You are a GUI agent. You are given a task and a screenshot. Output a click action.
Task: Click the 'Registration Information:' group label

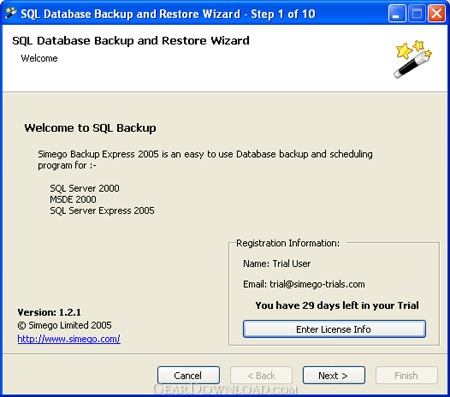coord(288,243)
